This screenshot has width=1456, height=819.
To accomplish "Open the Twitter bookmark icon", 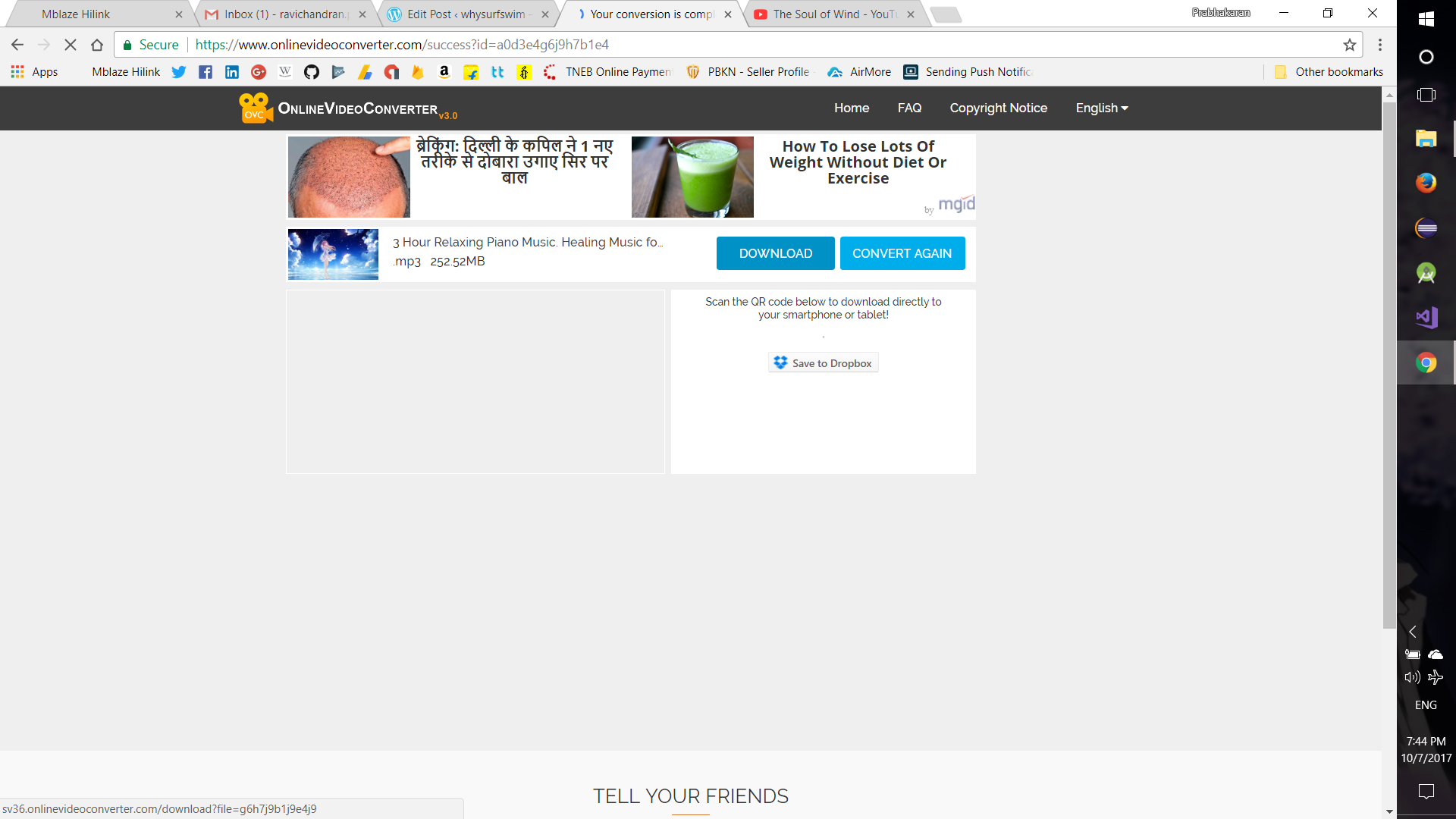I will (179, 72).
